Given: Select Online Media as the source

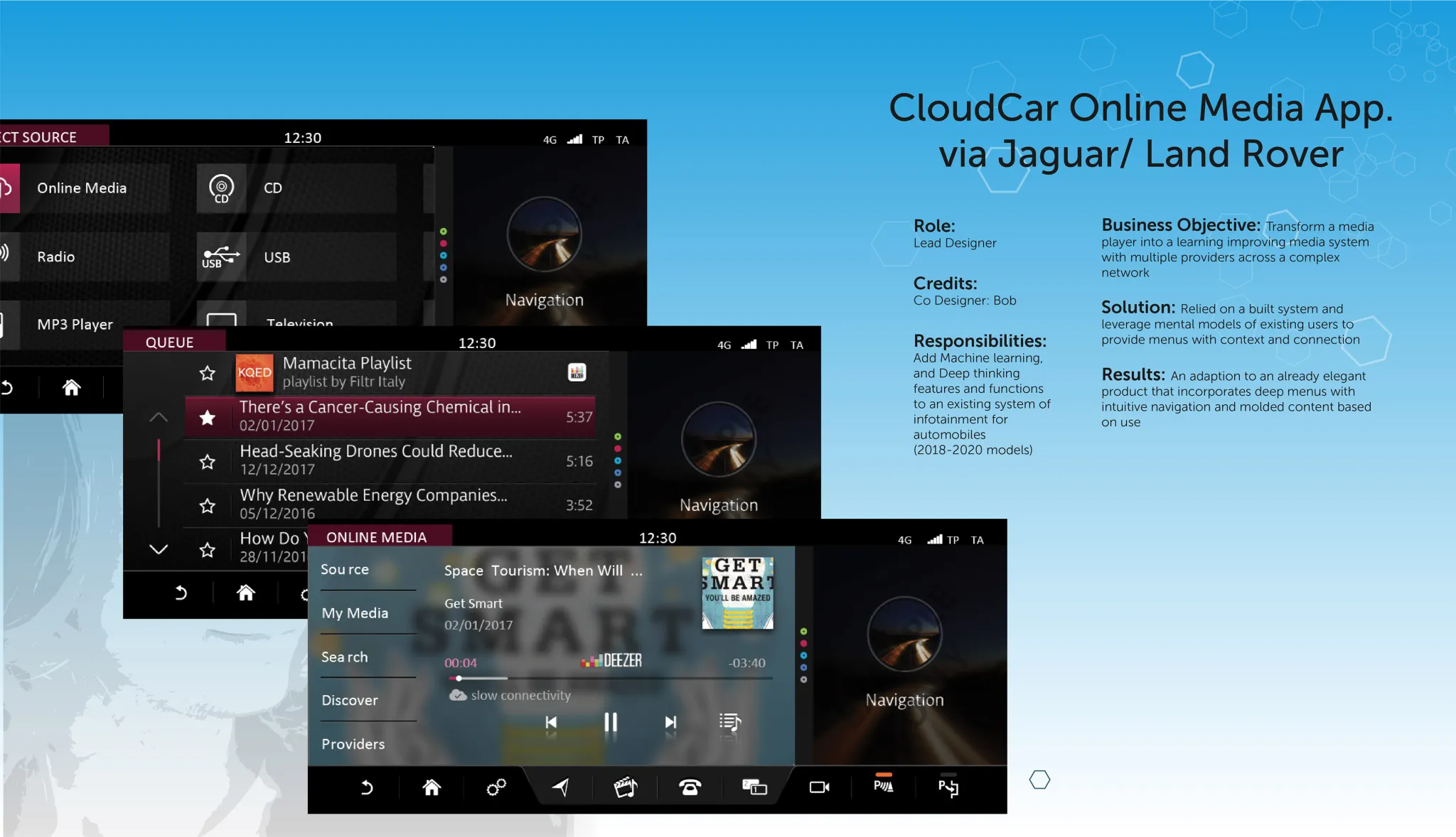Looking at the screenshot, I should [82, 188].
